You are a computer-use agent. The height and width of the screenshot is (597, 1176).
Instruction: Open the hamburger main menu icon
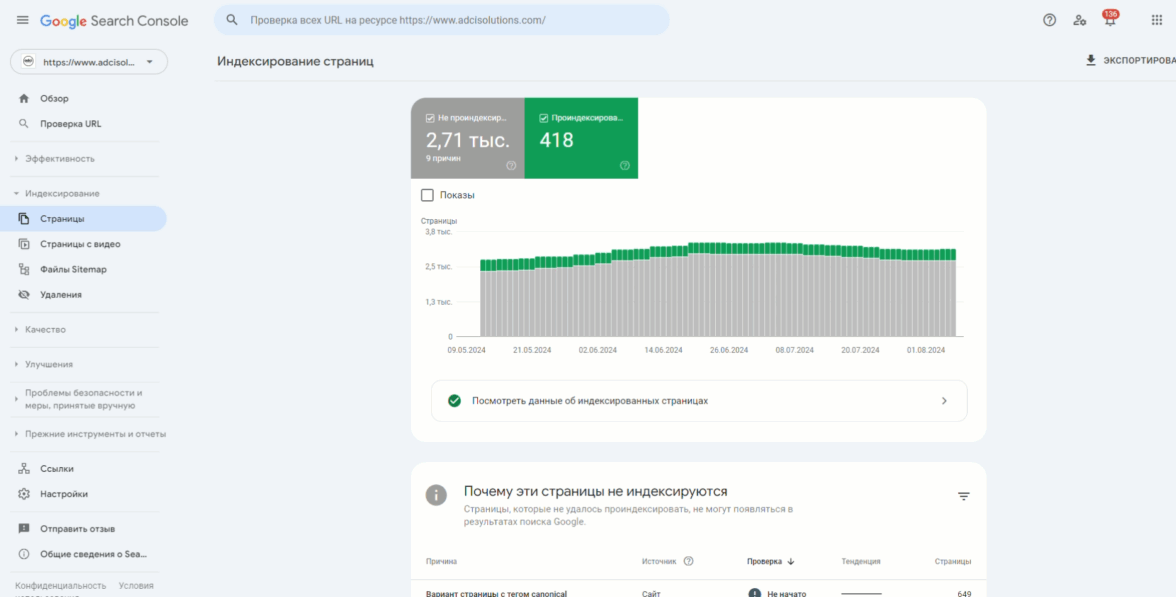point(22,20)
